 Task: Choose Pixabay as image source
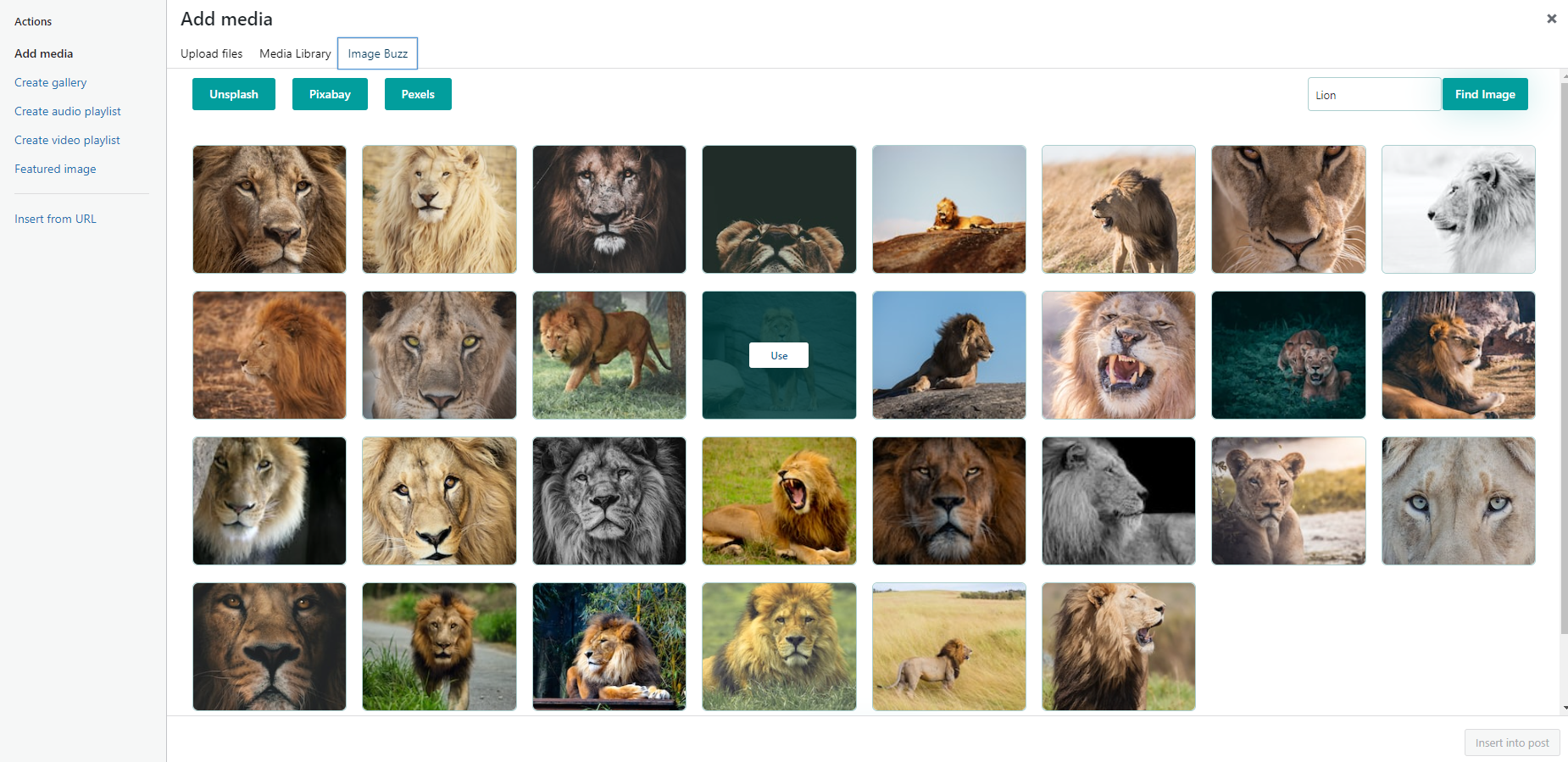click(330, 94)
